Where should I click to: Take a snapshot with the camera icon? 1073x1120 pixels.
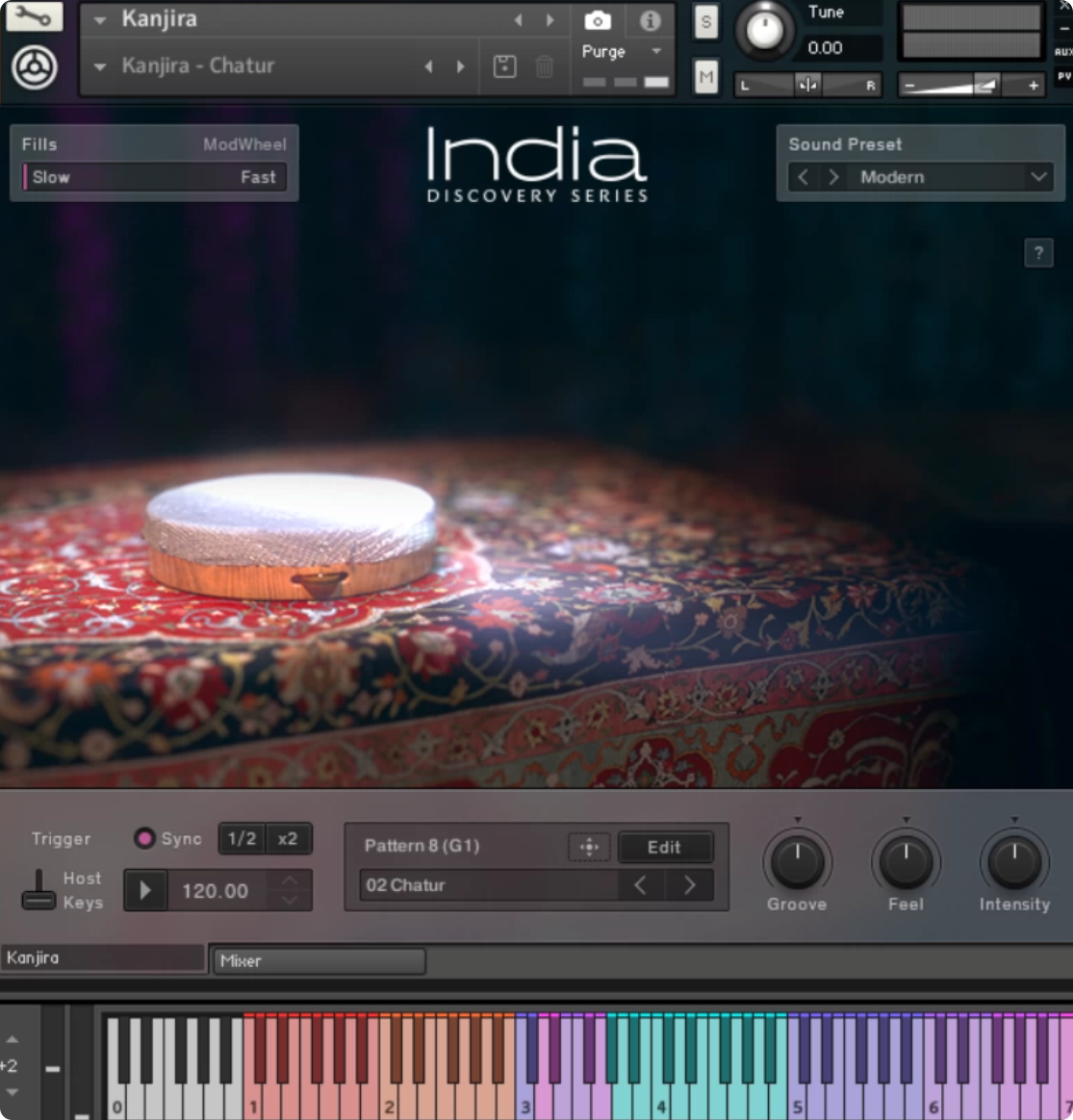[x=598, y=21]
